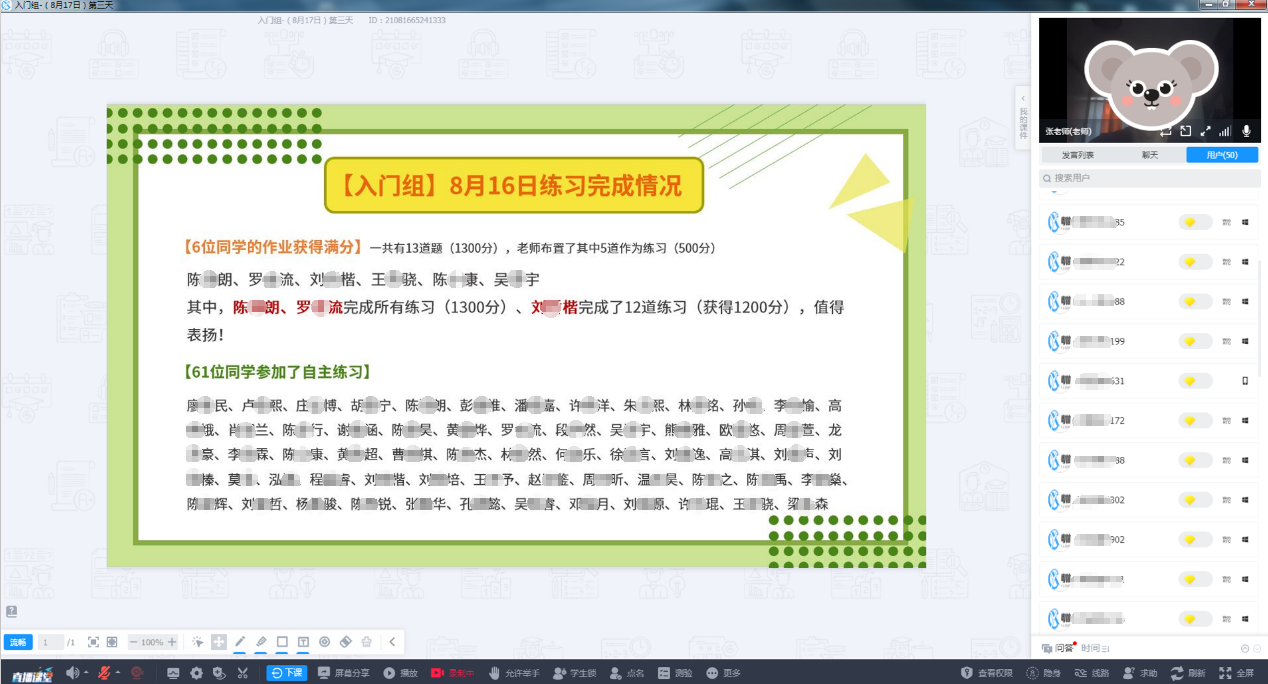Open the 更多 more menu

click(723, 673)
